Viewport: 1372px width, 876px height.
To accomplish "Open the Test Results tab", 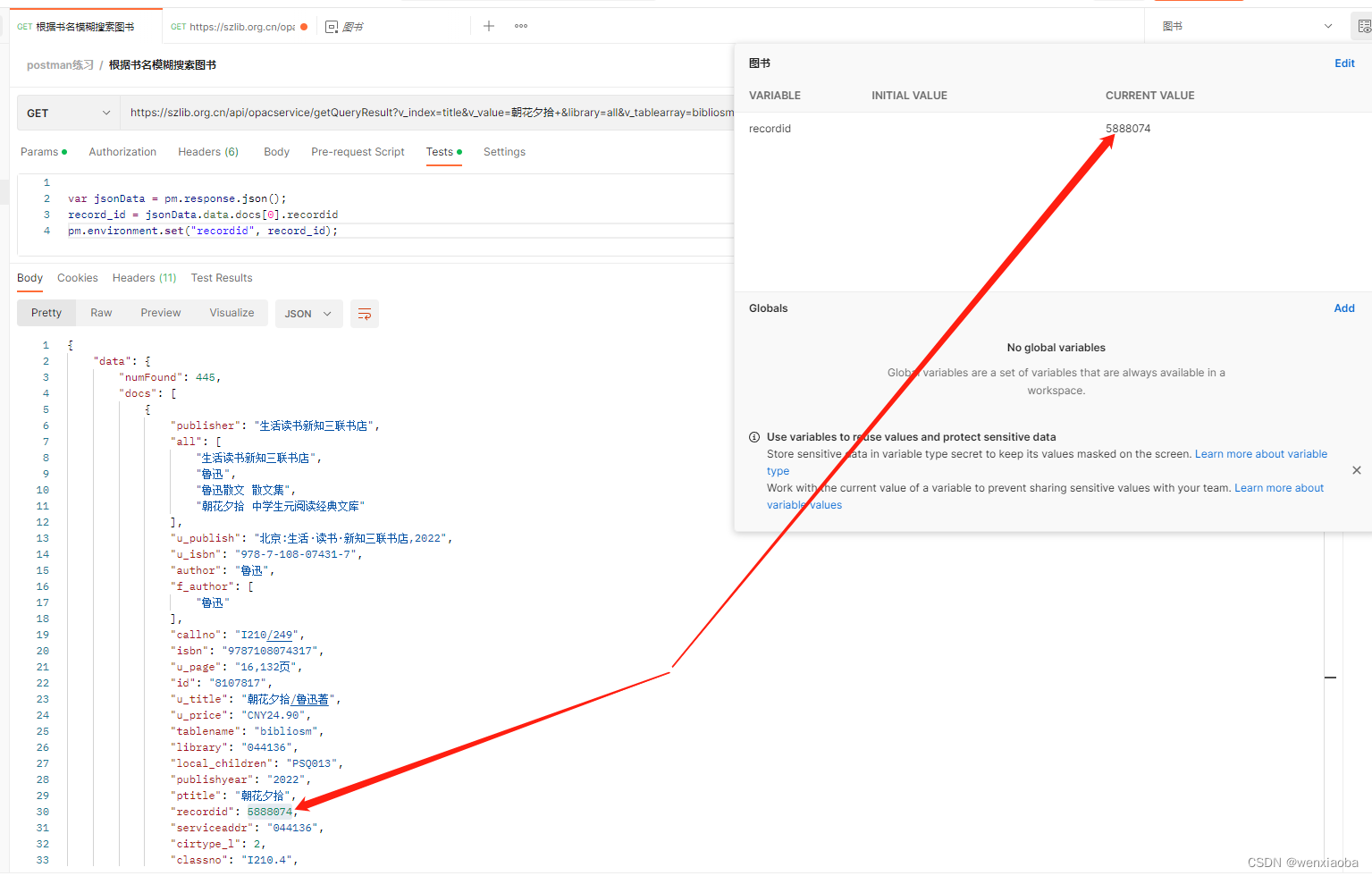I will click(x=222, y=278).
